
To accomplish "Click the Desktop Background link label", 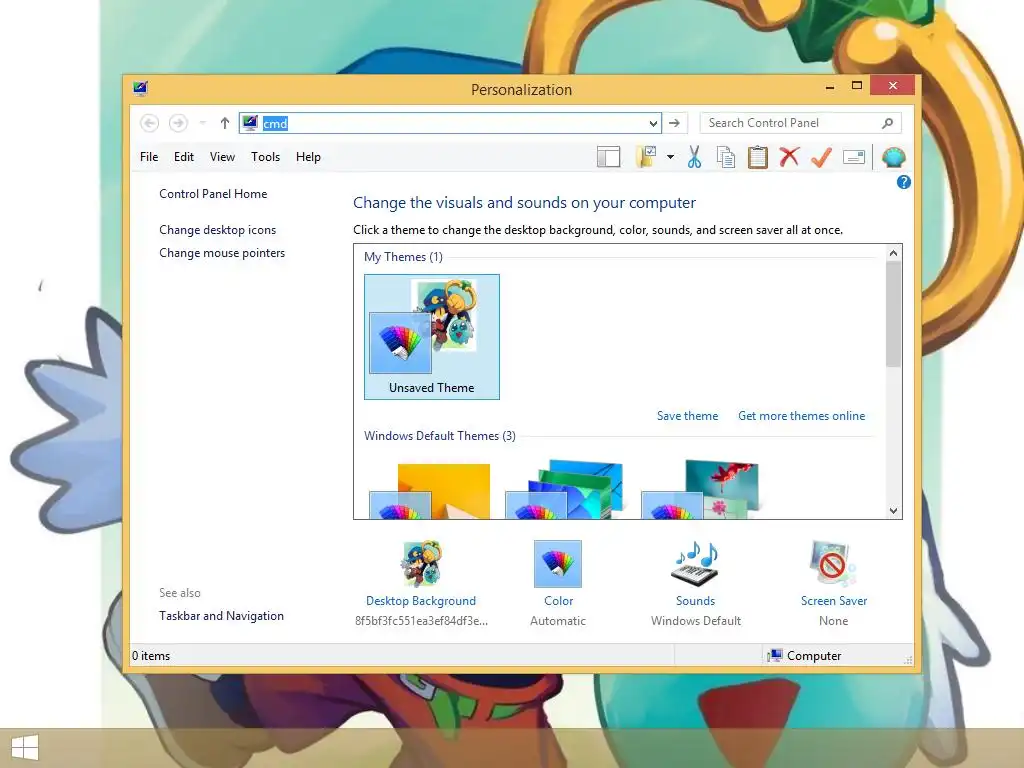I will click(421, 601).
